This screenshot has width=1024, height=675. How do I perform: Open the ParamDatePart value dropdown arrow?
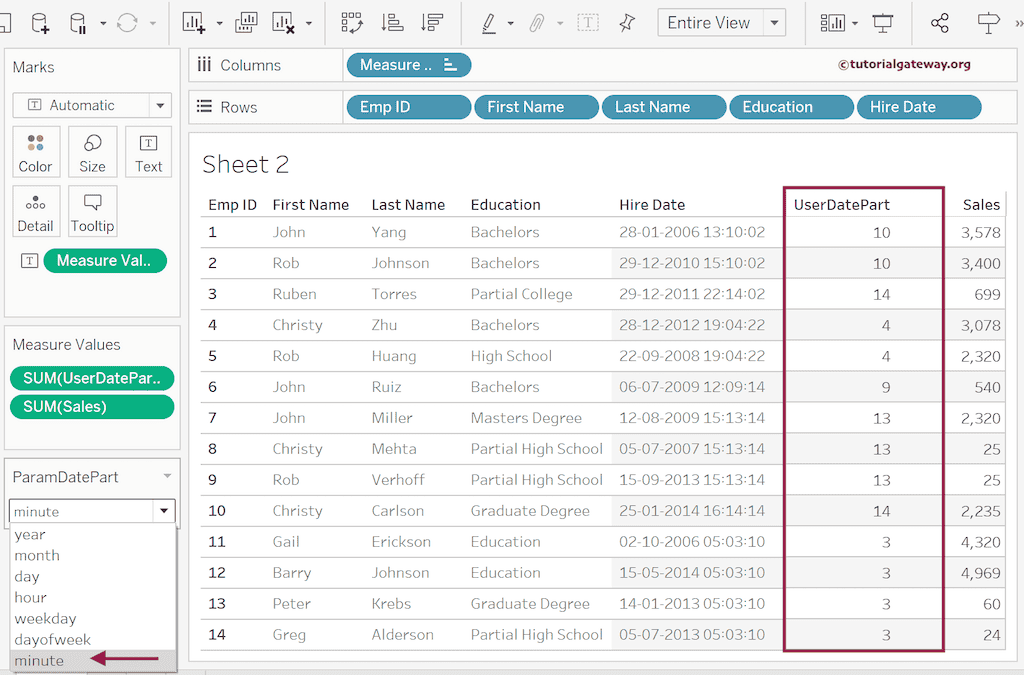coord(163,511)
